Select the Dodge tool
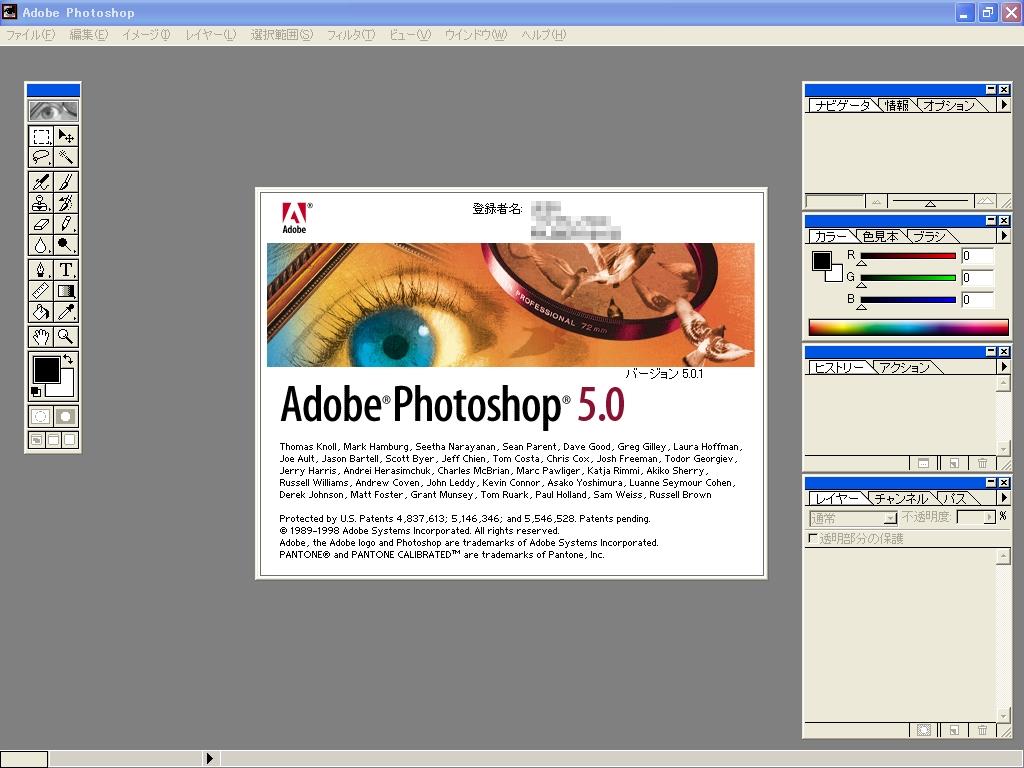This screenshot has width=1024, height=768. pos(65,245)
